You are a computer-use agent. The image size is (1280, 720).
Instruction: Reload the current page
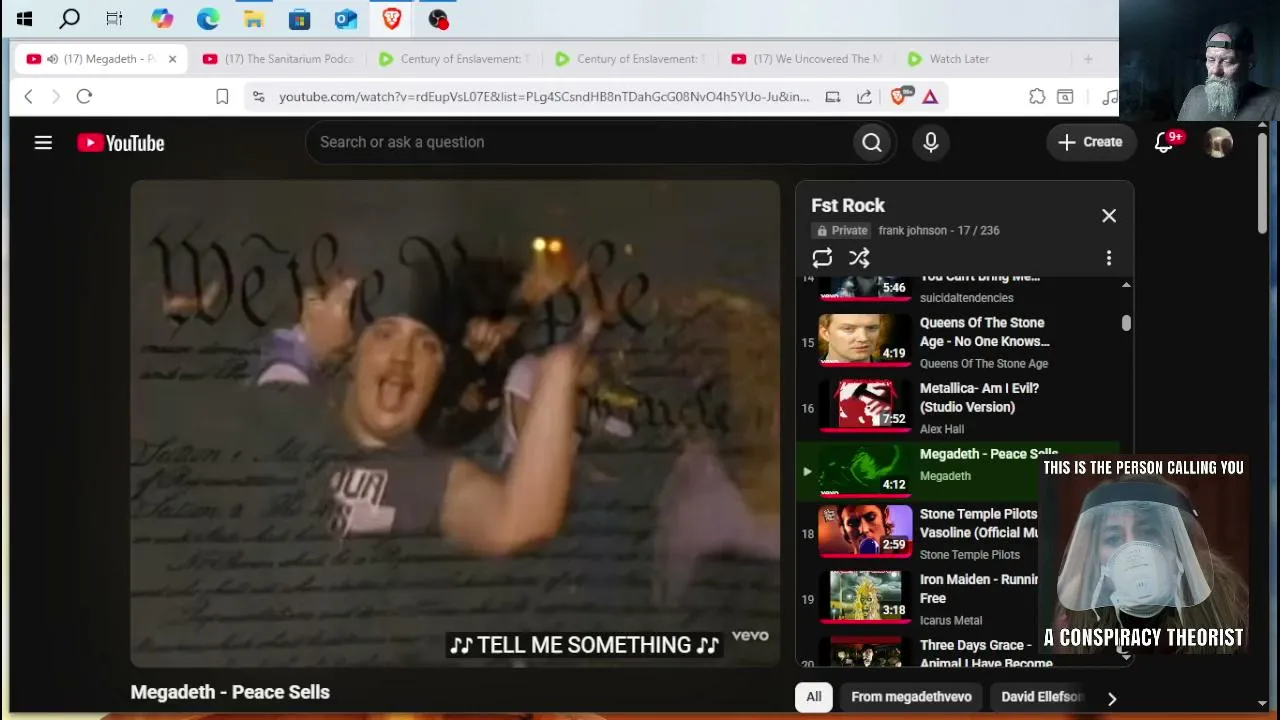(x=84, y=96)
